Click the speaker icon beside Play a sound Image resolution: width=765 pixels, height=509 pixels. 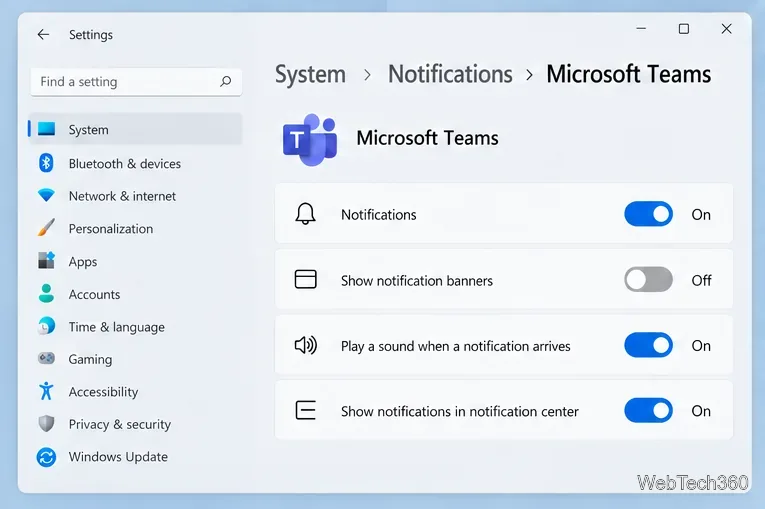(x=305, y=345)
